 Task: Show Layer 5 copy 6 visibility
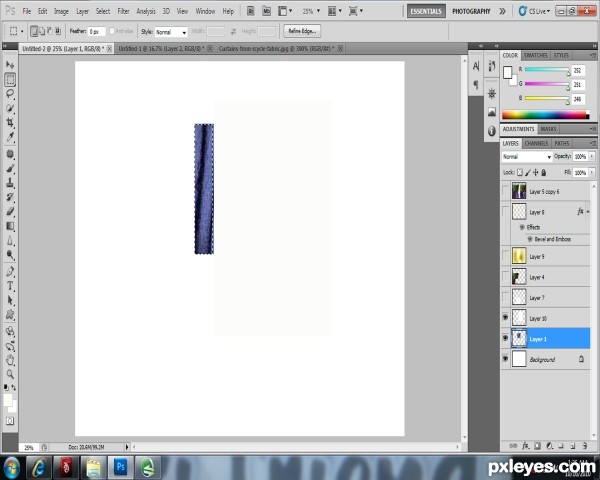click(x=505, y=191)
